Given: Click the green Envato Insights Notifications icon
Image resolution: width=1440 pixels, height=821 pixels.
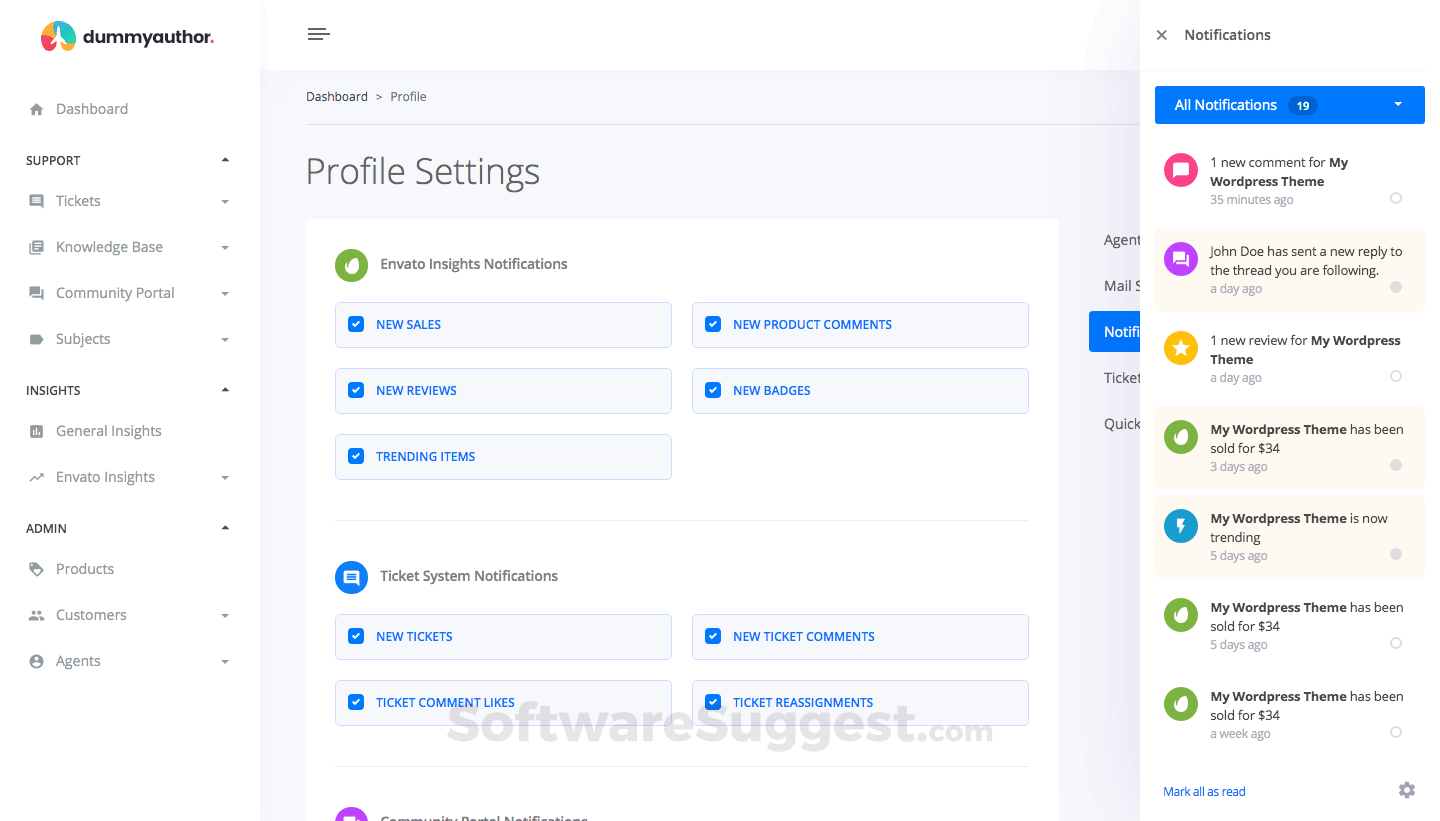Looking at the screenshot, I should coord(351,265).
